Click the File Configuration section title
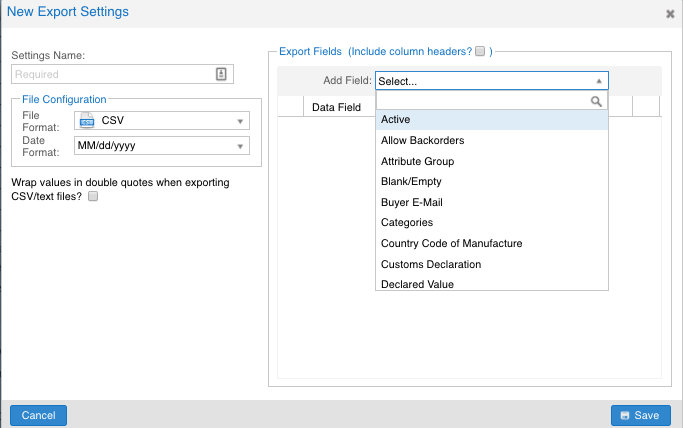 pyautogui.click(x=64, y=99)
